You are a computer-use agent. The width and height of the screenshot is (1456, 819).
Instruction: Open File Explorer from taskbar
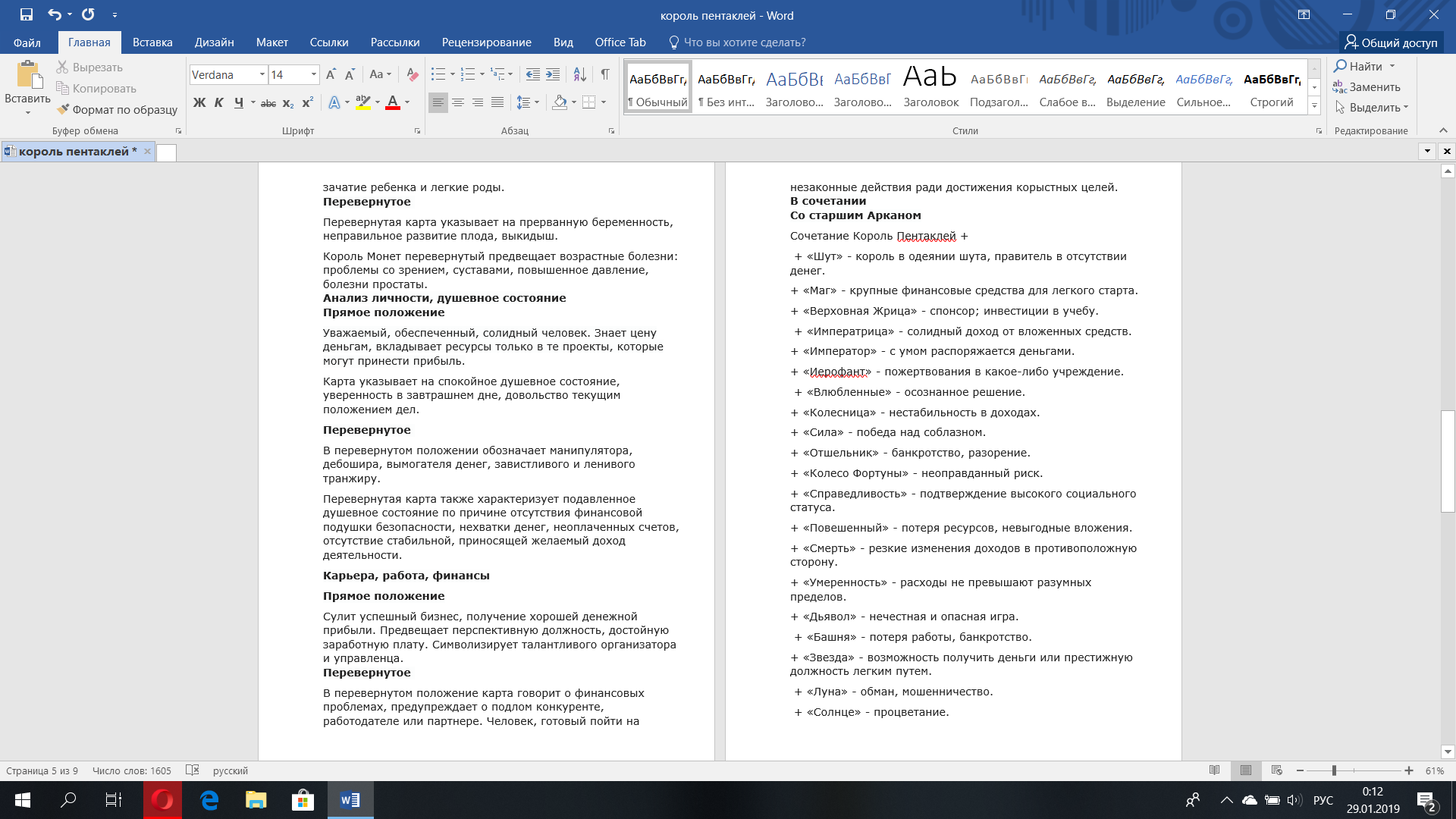(x=256, y=800)
